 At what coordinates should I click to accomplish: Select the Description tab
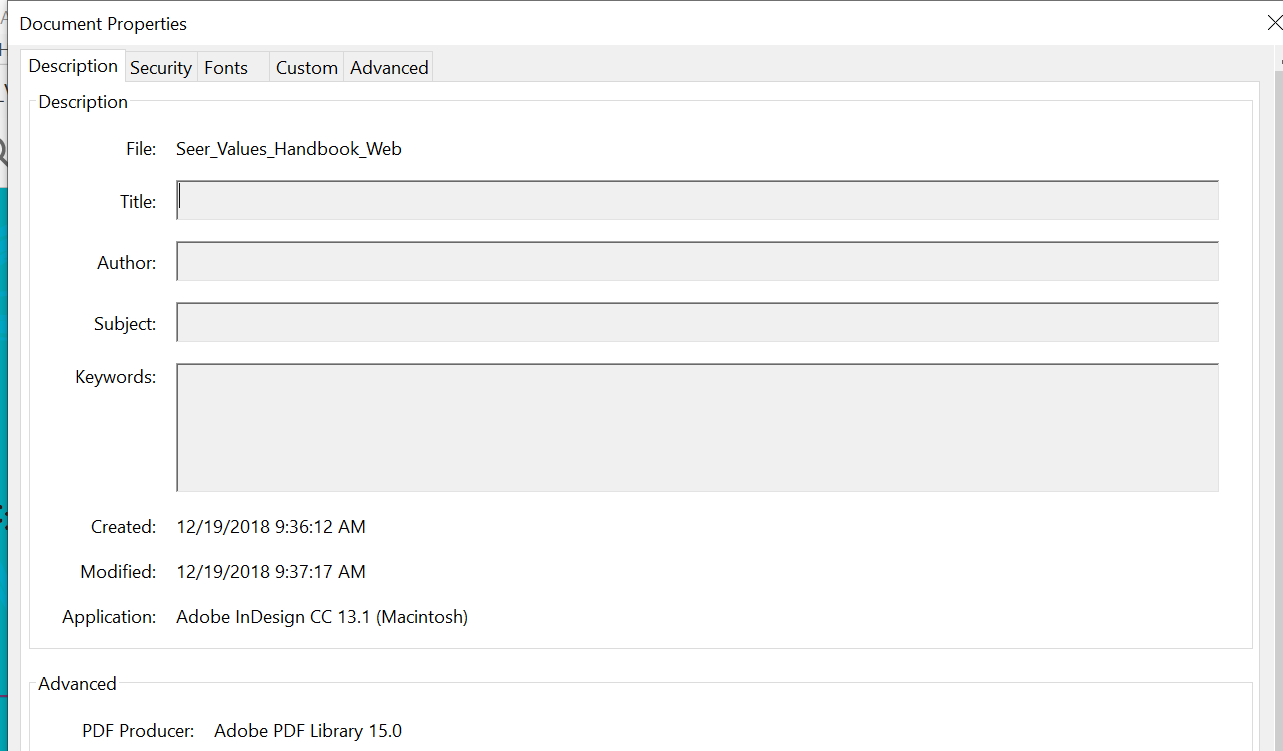pos(73,66)
